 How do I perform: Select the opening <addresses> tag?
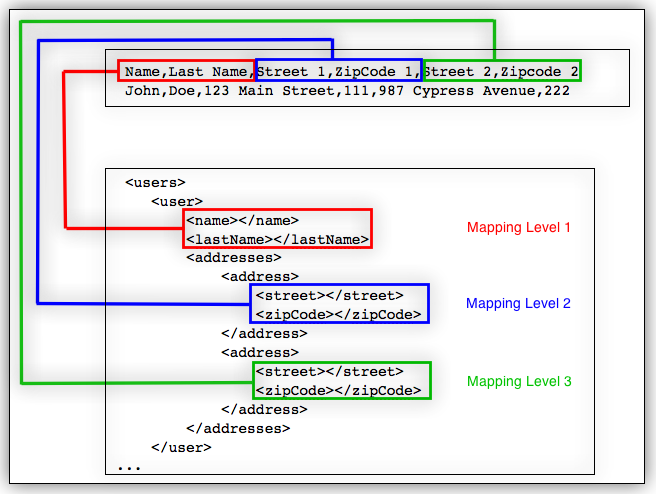tap(233, 258)
